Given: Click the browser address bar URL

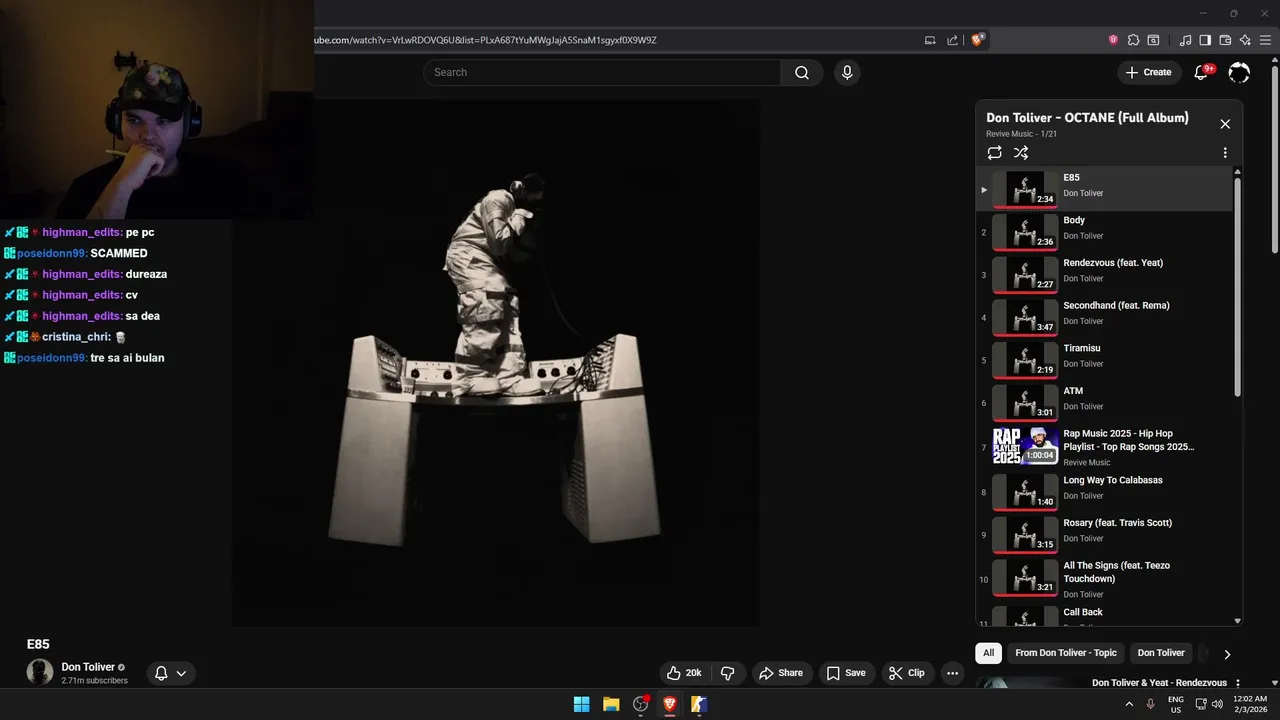Looking at the screenshot, I should (x=486, y=40).
